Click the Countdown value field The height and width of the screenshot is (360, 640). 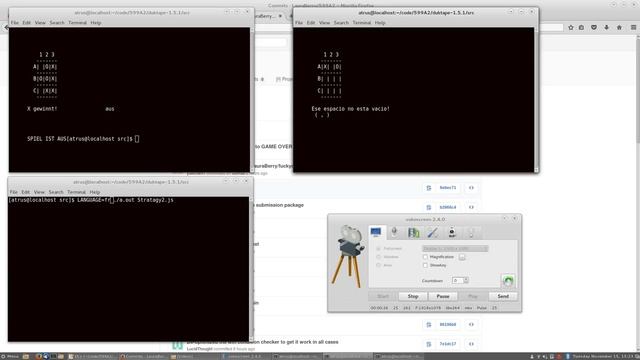458,280
